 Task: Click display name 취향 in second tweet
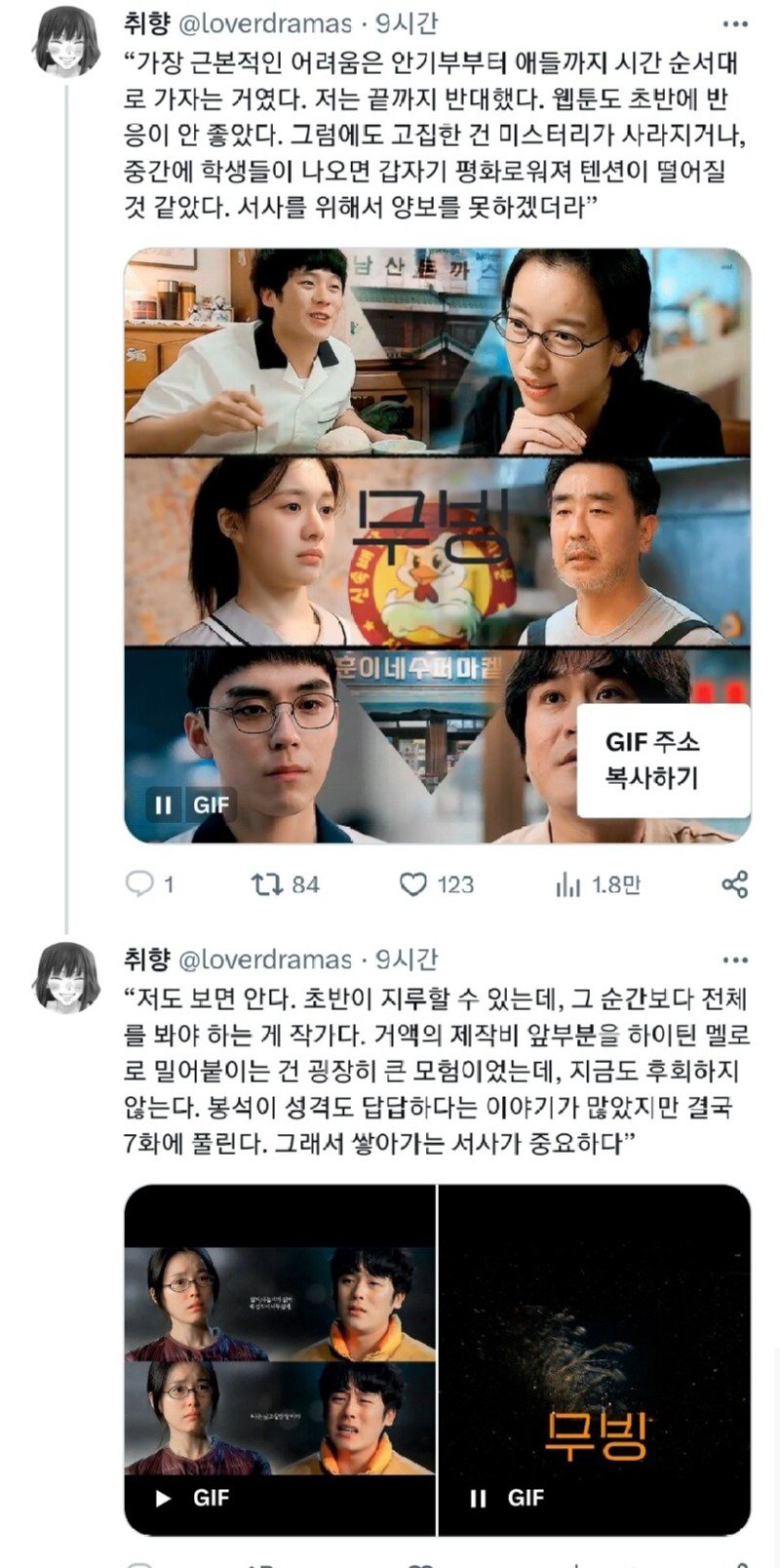(x=147, y=960)
